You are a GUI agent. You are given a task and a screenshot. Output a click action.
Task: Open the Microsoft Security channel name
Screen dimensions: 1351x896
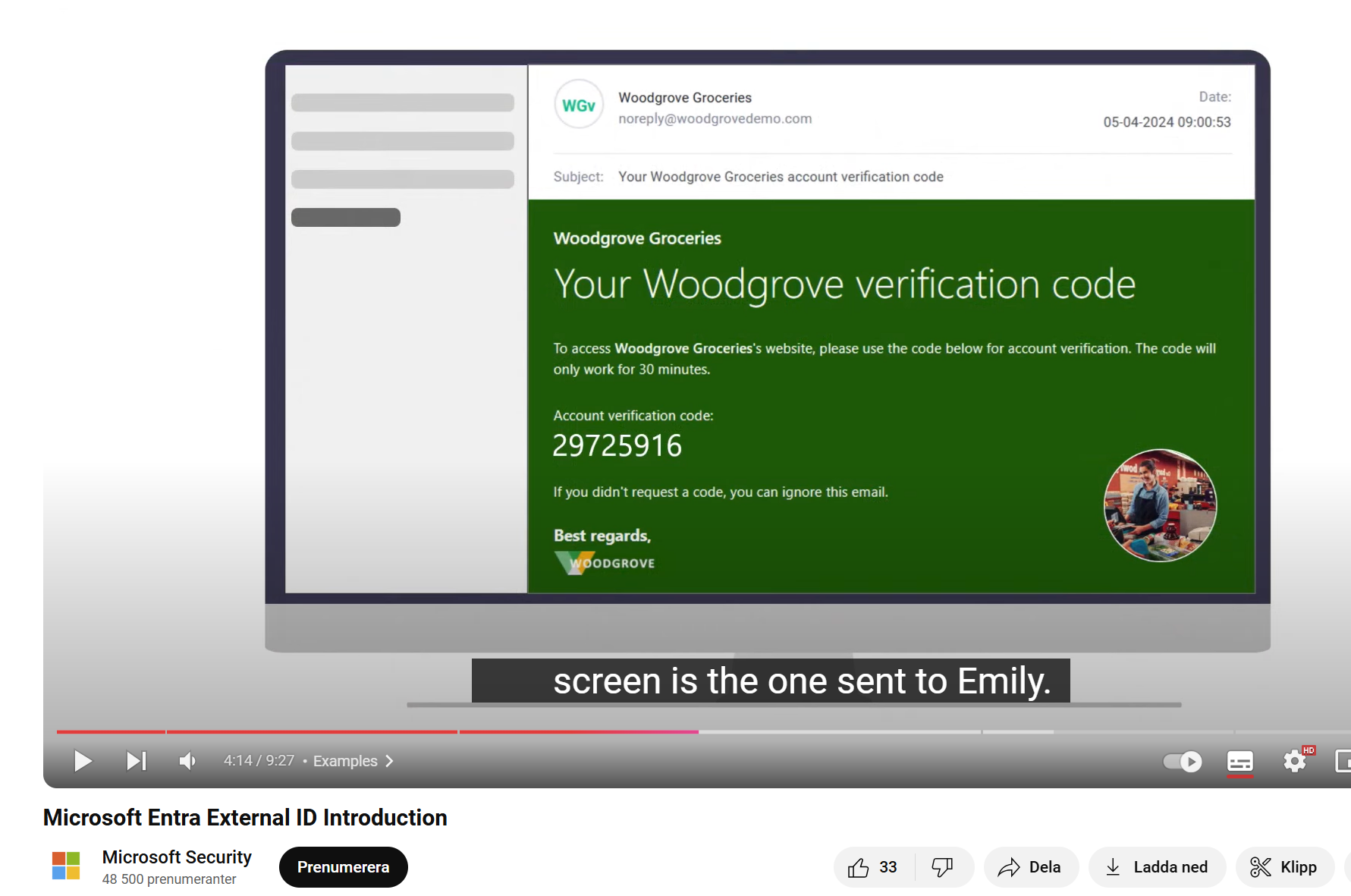177,857
